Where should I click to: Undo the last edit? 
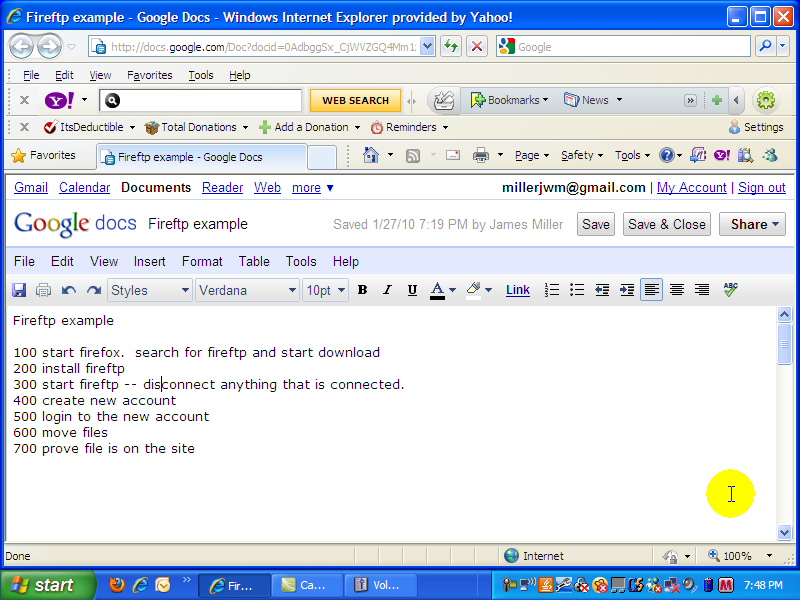point(68,290)
